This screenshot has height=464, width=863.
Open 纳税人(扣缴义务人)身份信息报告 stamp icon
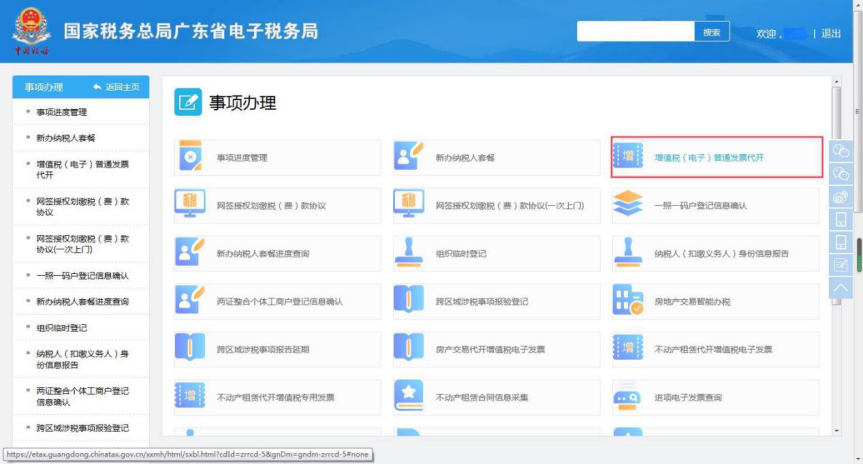point(627,253)
